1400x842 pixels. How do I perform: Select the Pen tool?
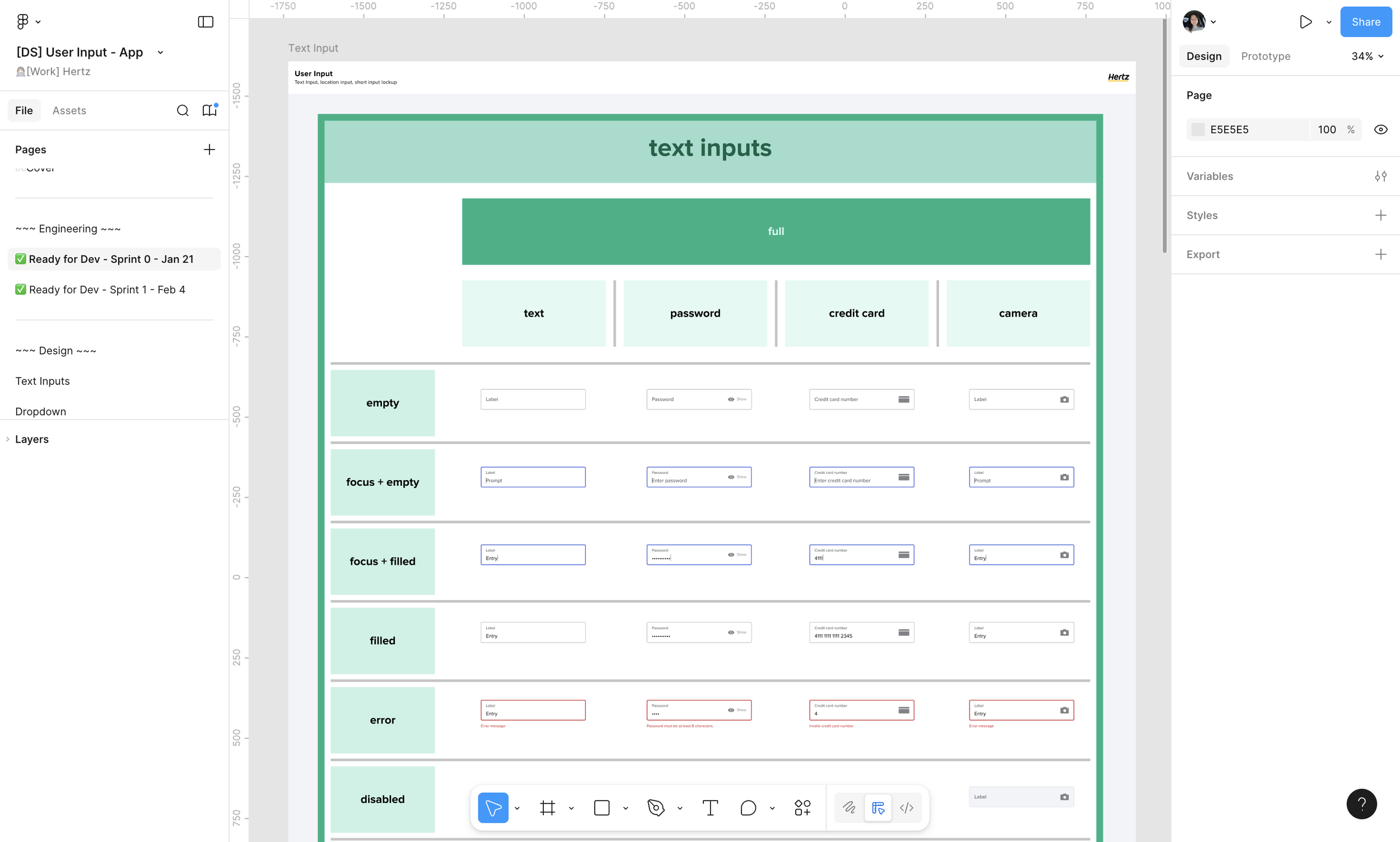[656, 807]
